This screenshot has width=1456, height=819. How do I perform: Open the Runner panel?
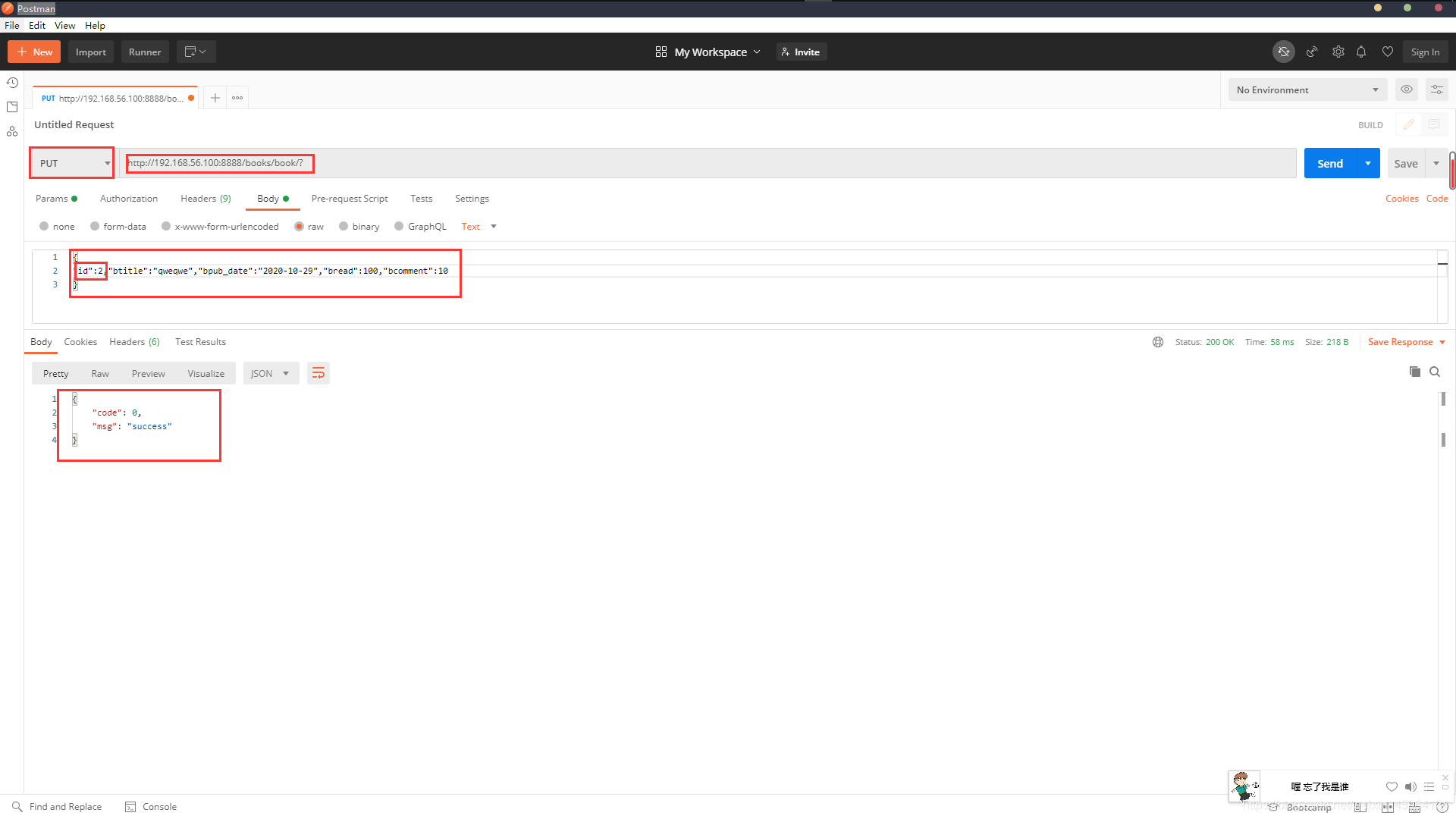coord(144,52)
